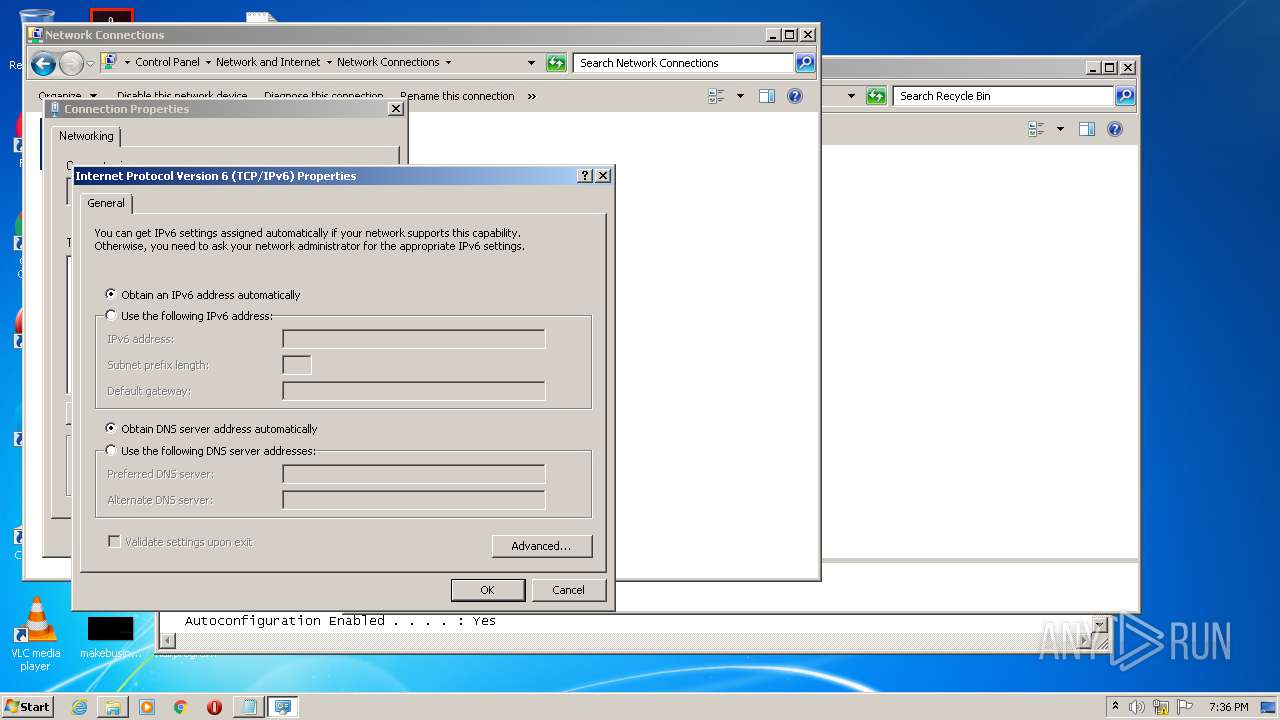Expand dropdown after Network Connections breadcrumb

coord(448,62)
